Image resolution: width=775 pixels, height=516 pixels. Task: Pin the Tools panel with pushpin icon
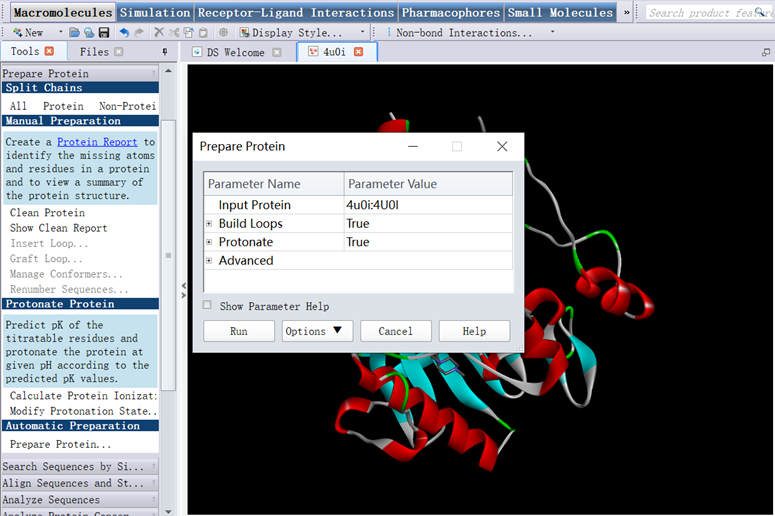click(165, 52)
